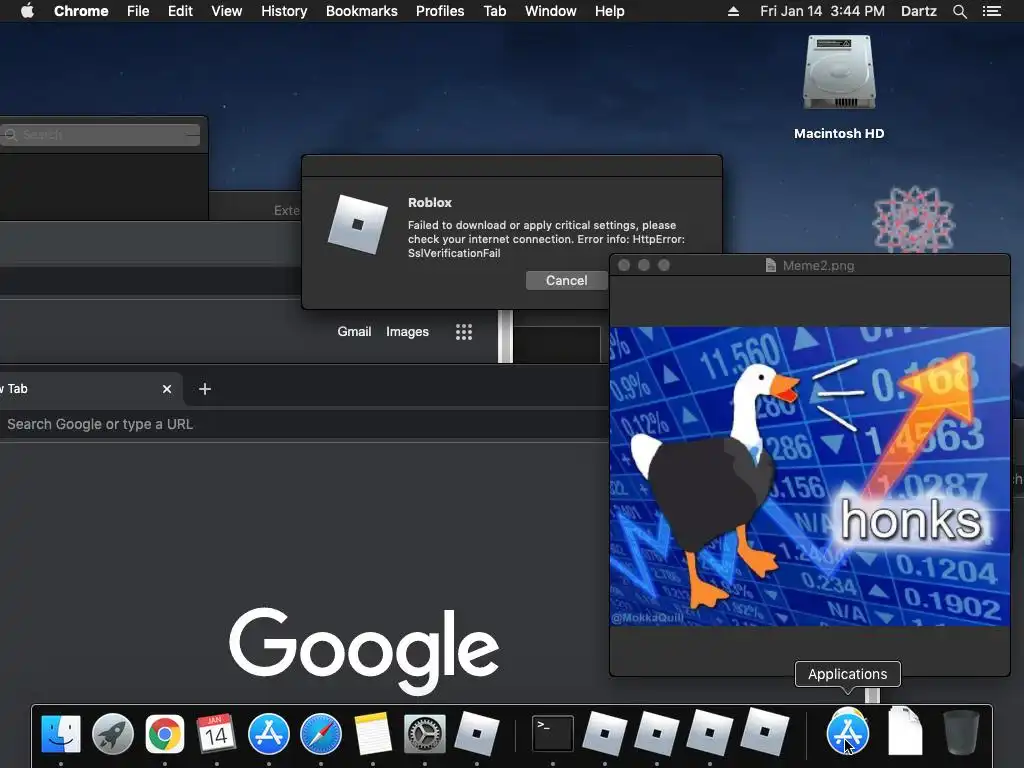Click the Dartz user name in menu bar
Screen dimensions: 1024x768
[x=919, y=11]
